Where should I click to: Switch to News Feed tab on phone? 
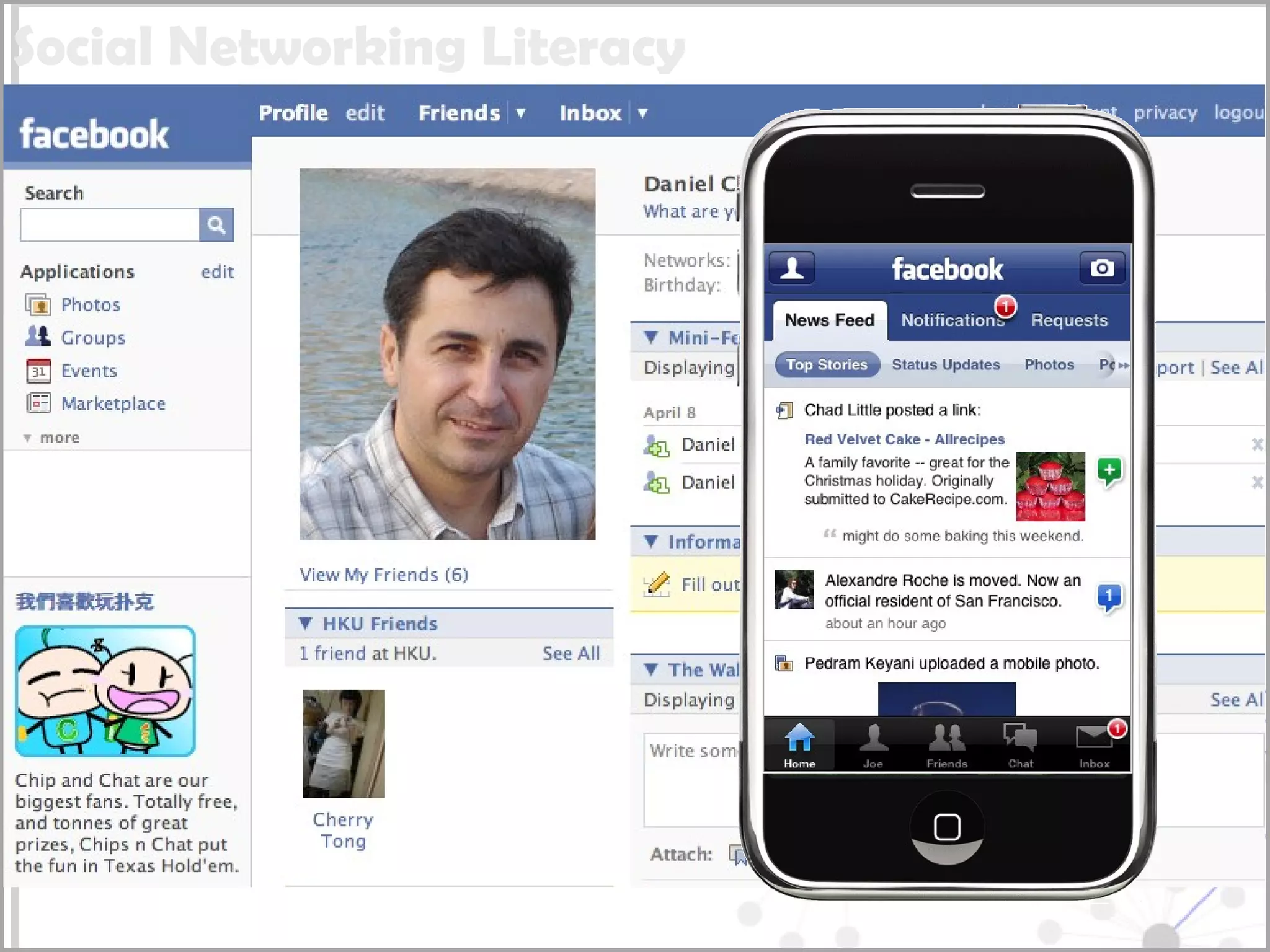pyautogui.click(x=830, y=320)
